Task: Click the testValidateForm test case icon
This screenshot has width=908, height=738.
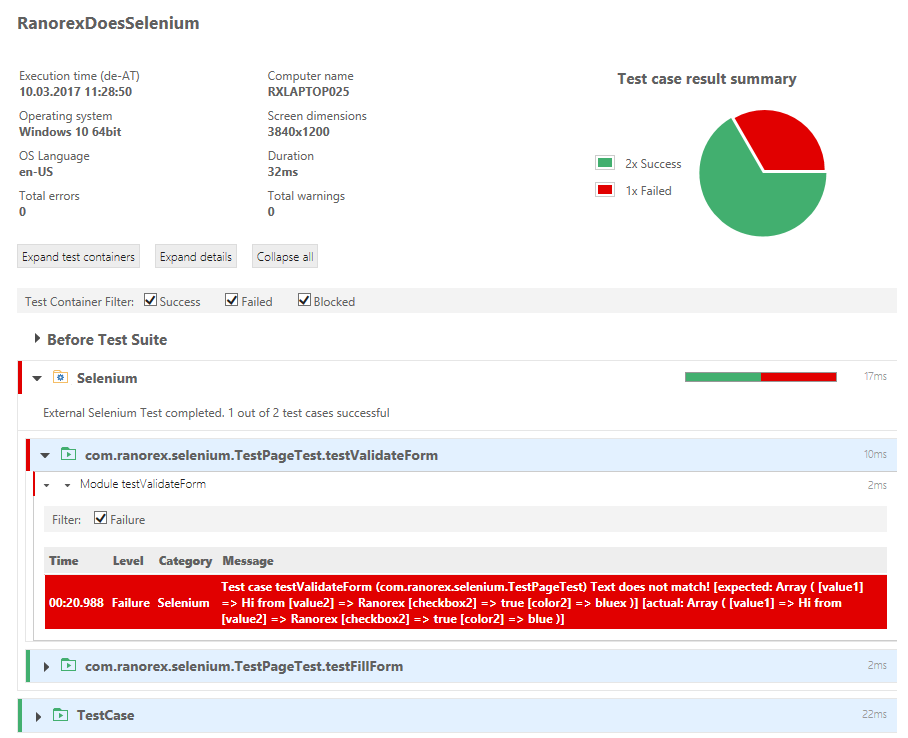Action: (x=68, y=454)
